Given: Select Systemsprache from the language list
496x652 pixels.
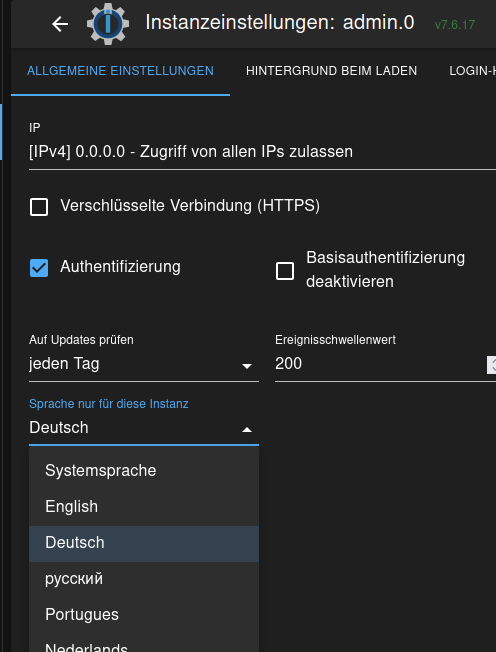Looking at the screenshot, I should [x=144, y=471].
